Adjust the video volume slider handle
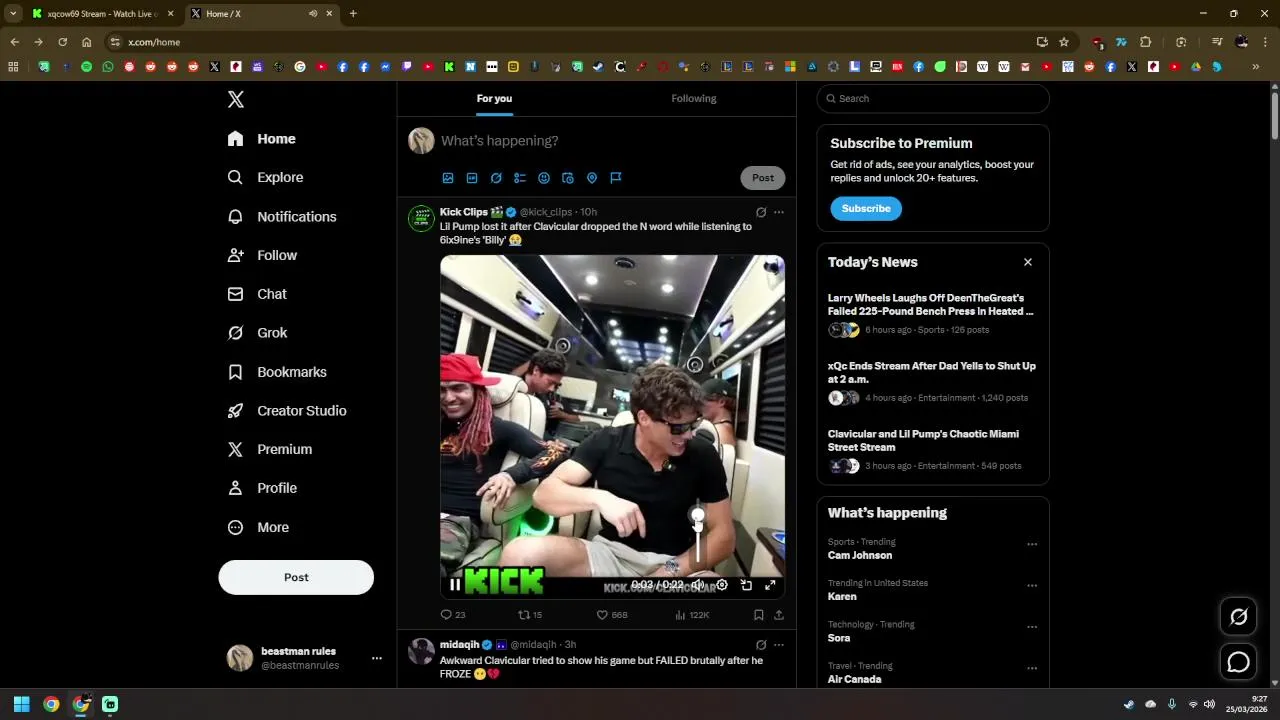The image size is (1280, 720). tap(698, 516)
